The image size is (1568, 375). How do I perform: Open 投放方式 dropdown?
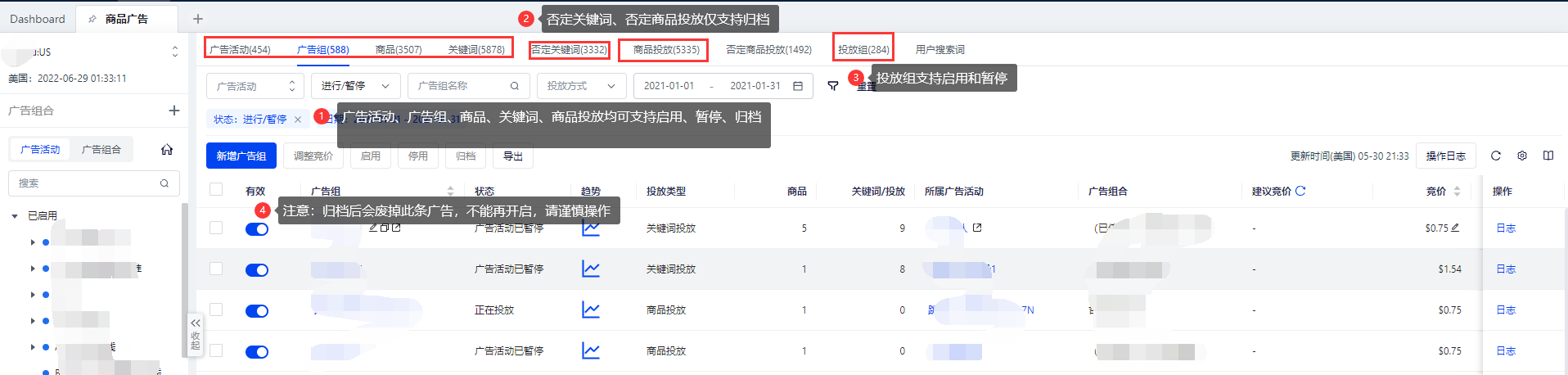tap(582, 86)
